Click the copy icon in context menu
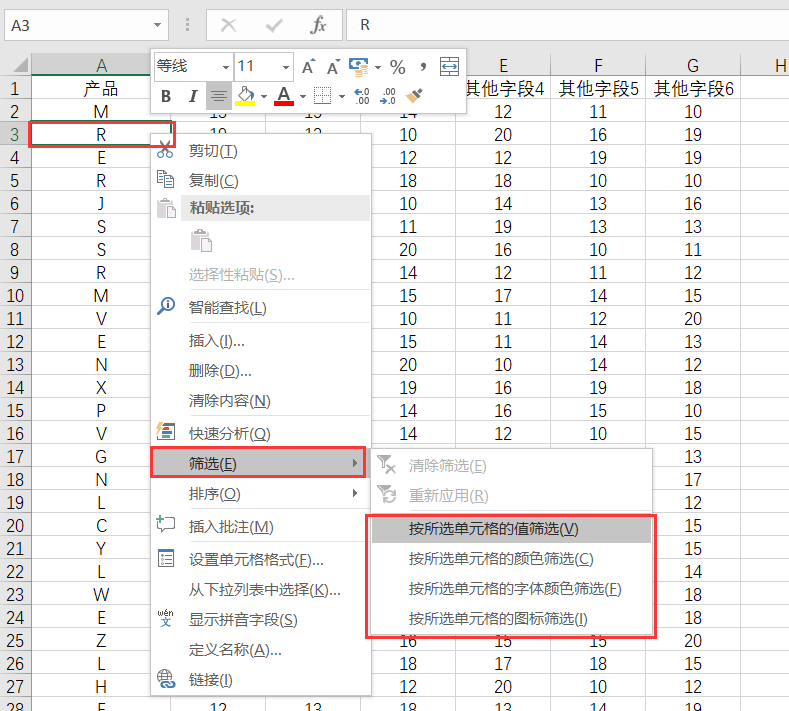Viewport: 789px width, 711px height. [166, 179]
